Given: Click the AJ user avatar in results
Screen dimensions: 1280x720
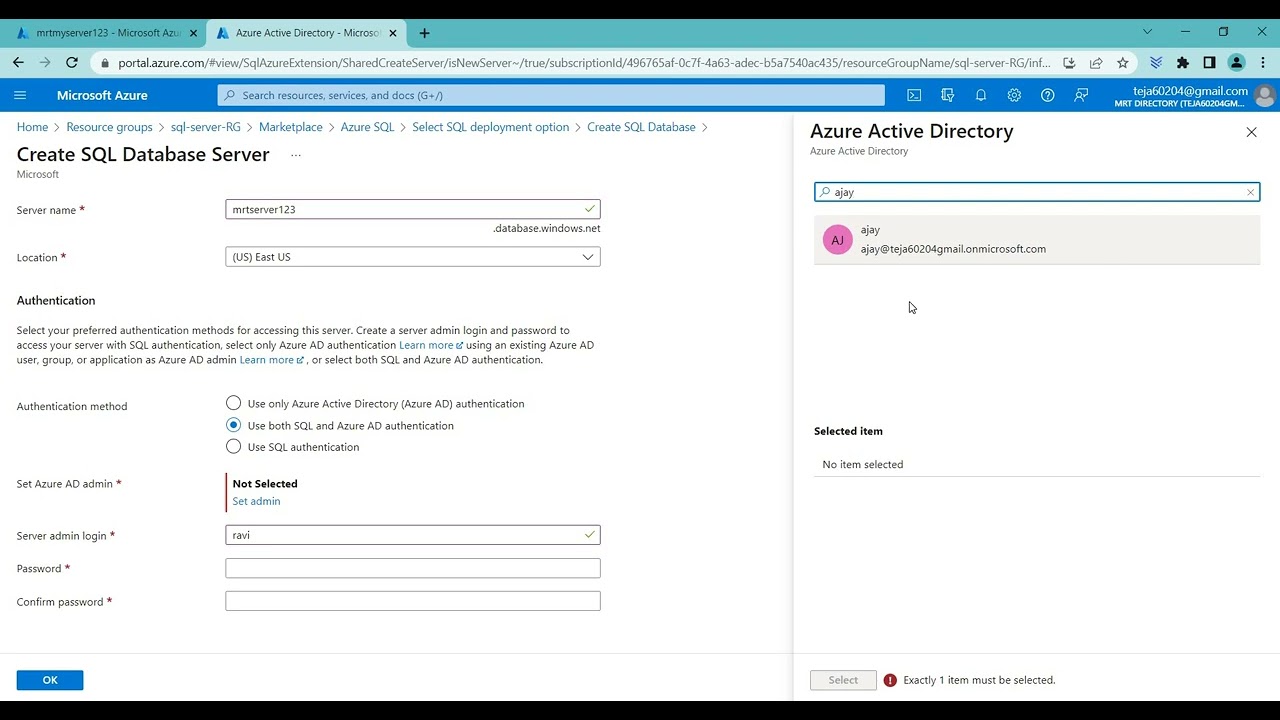Looking at the screenshot, I should point(837,240).
